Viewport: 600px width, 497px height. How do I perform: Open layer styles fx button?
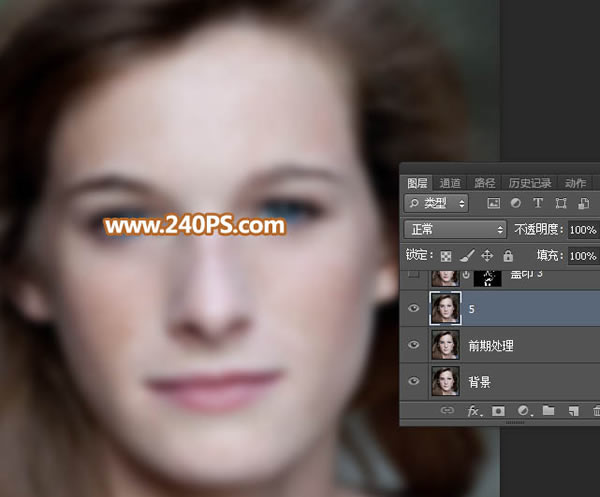(x=474, y=411)
